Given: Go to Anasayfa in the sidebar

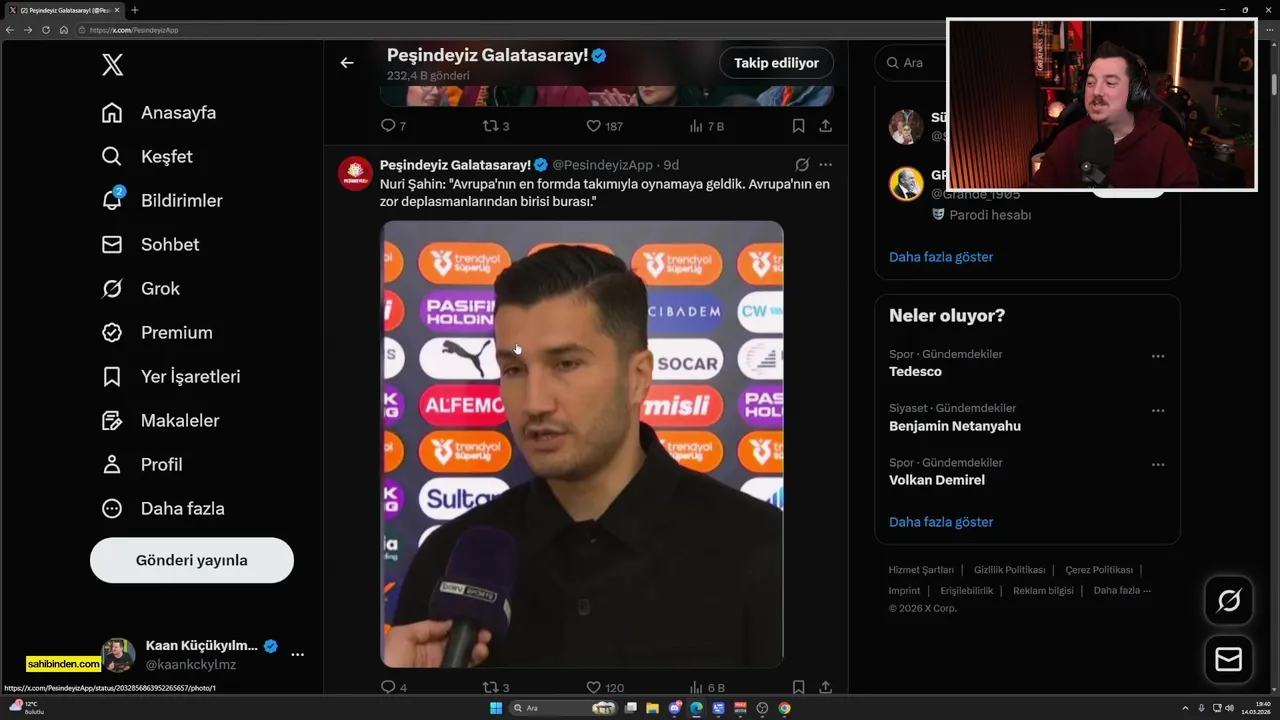Looking at the screenshot, I should pos(159,113).
